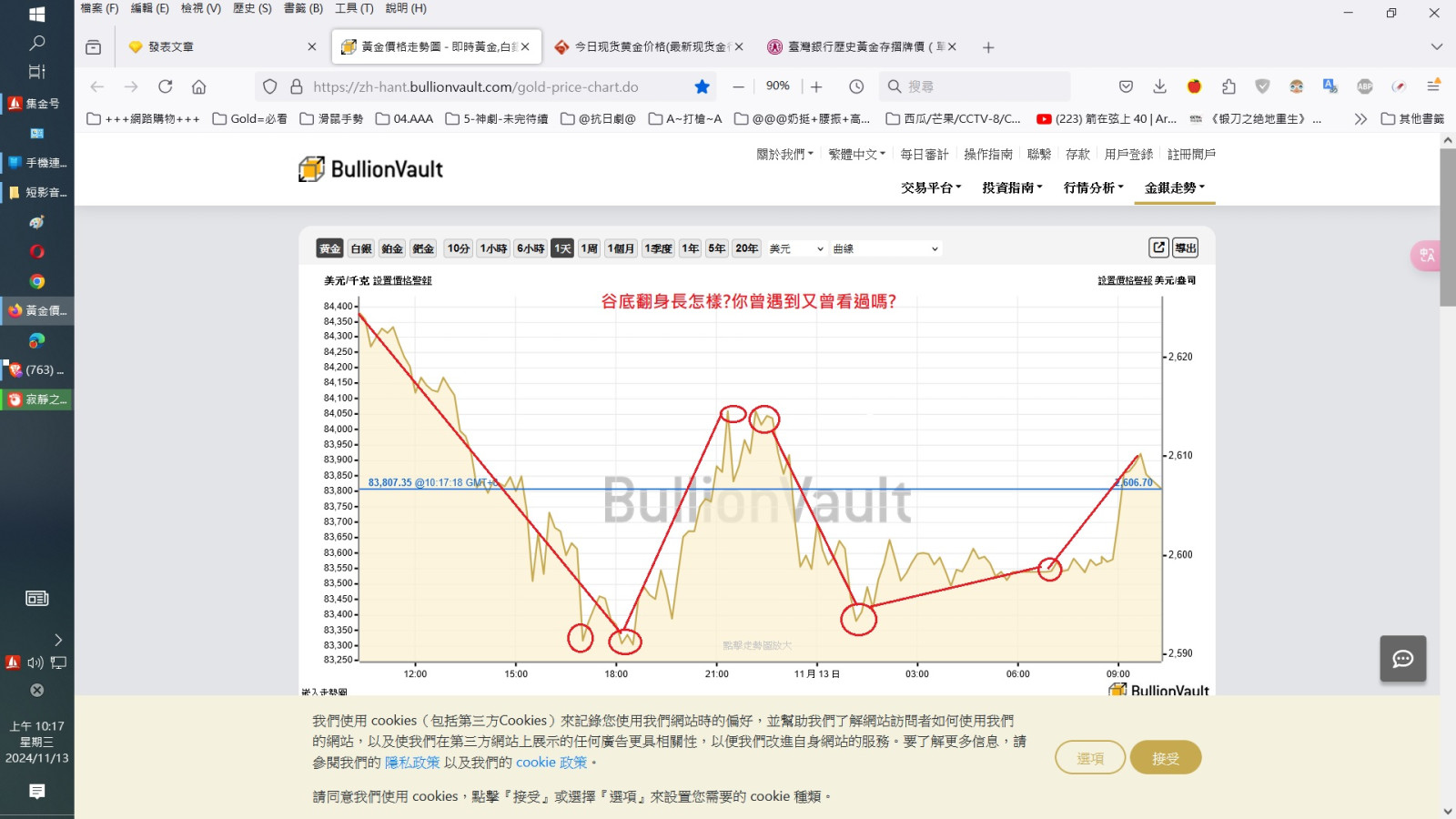Select the 1周 time range
Image resolution: width=1456 pixels, height=819 pixels.
tap(590, 248)
